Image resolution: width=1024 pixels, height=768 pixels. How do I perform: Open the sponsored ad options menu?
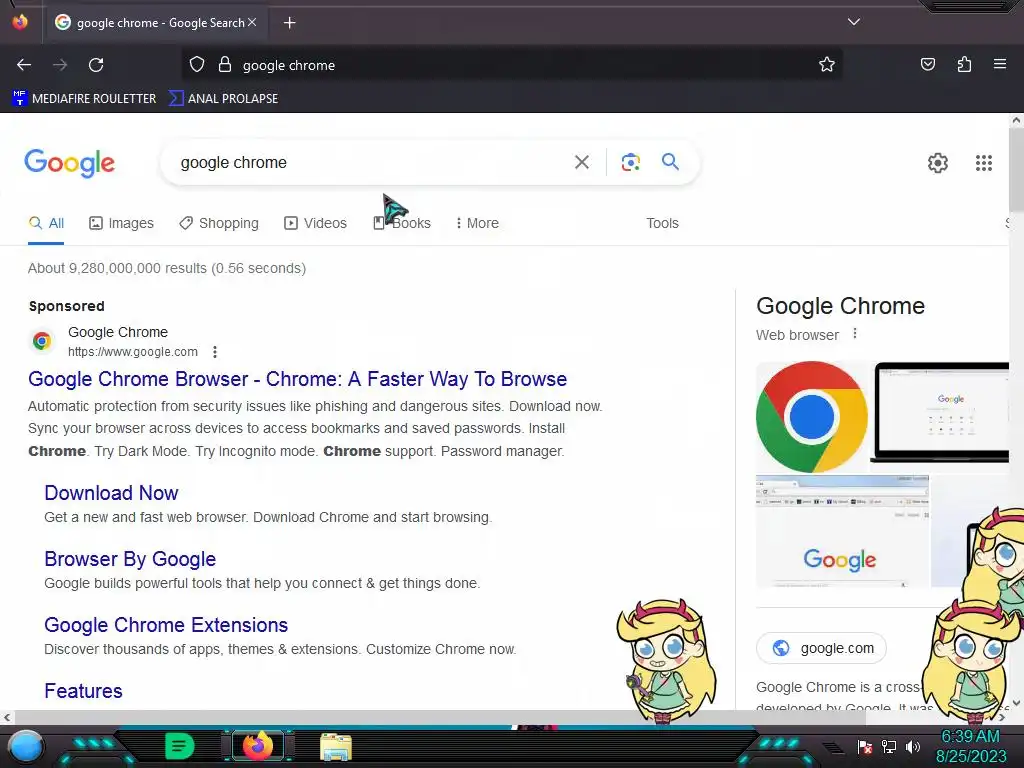click(215, 352)
